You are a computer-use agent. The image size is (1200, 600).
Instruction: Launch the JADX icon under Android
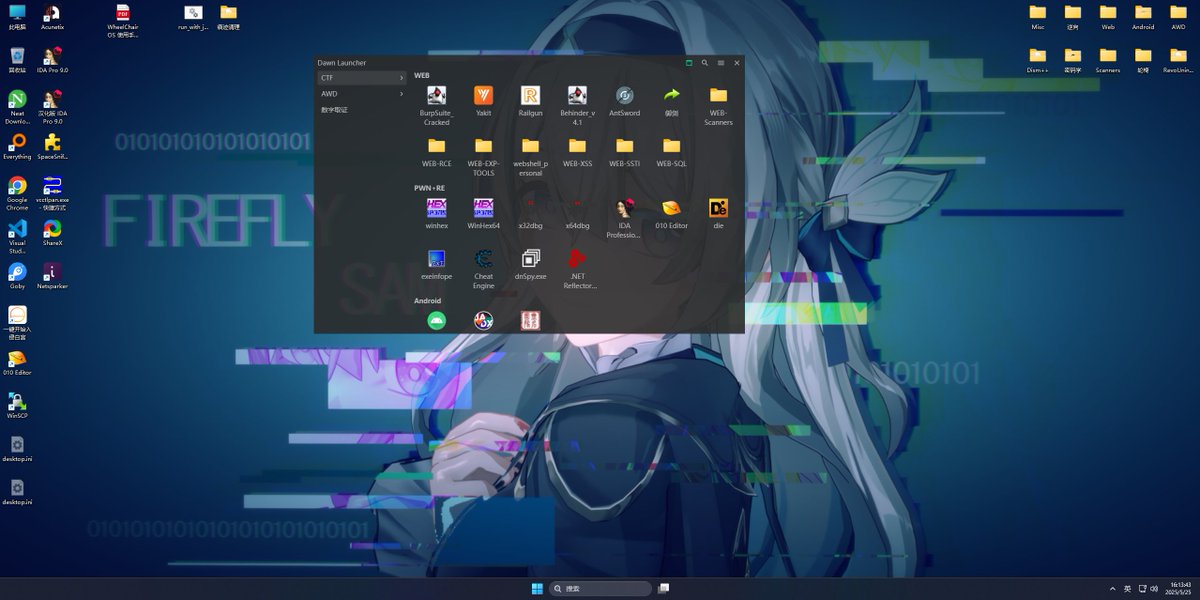click(483, 321)
